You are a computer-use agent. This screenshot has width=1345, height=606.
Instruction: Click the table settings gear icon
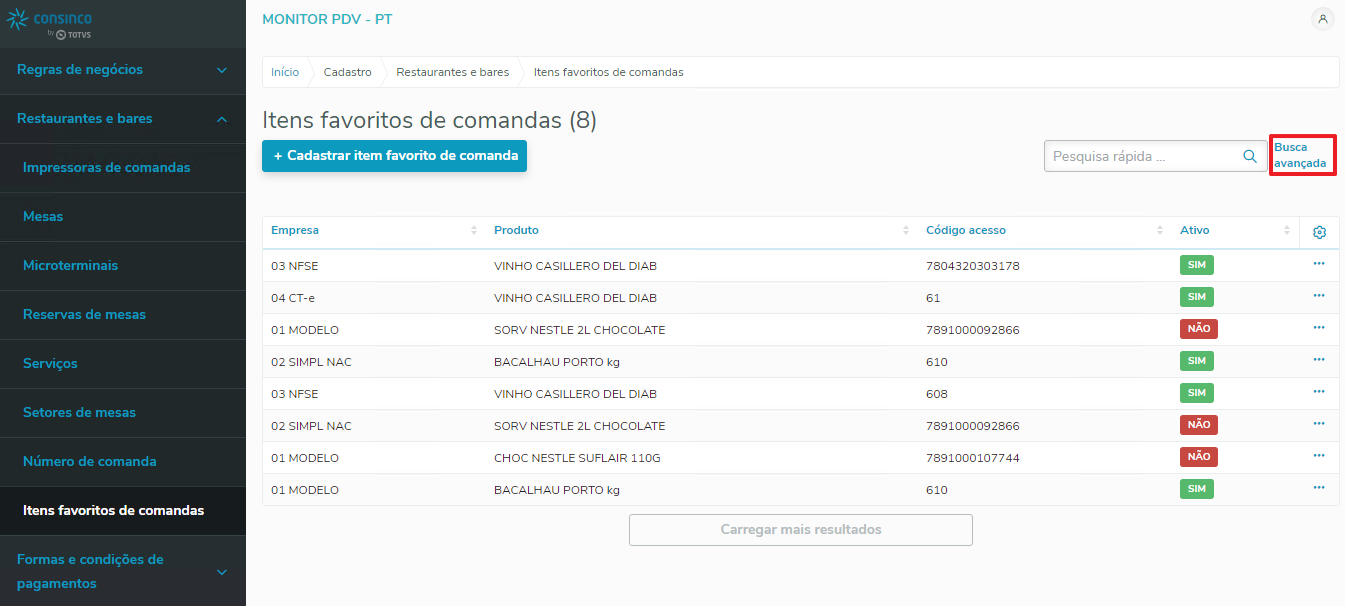click(x=1319, y=232)
